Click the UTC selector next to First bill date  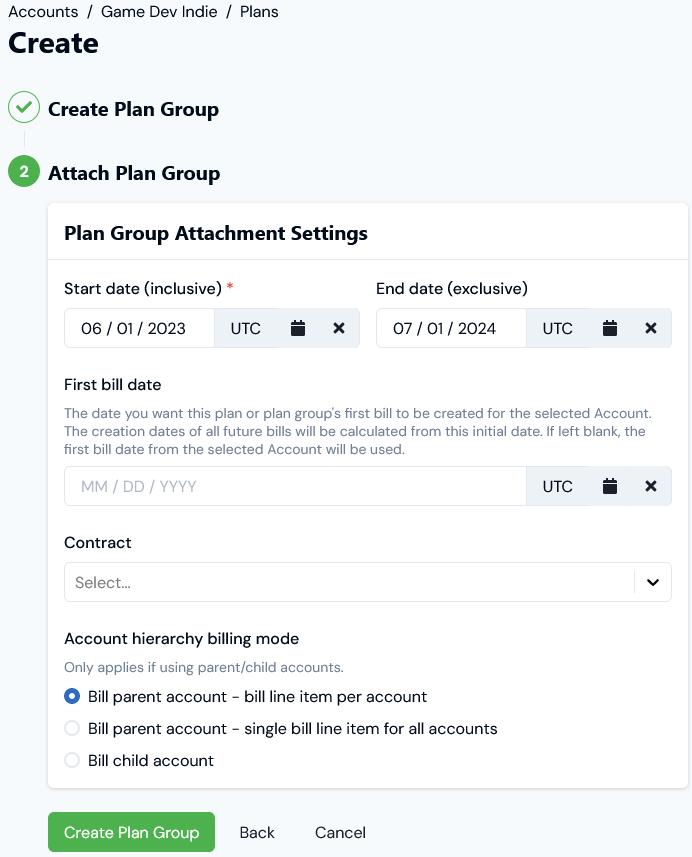point(557,486)
